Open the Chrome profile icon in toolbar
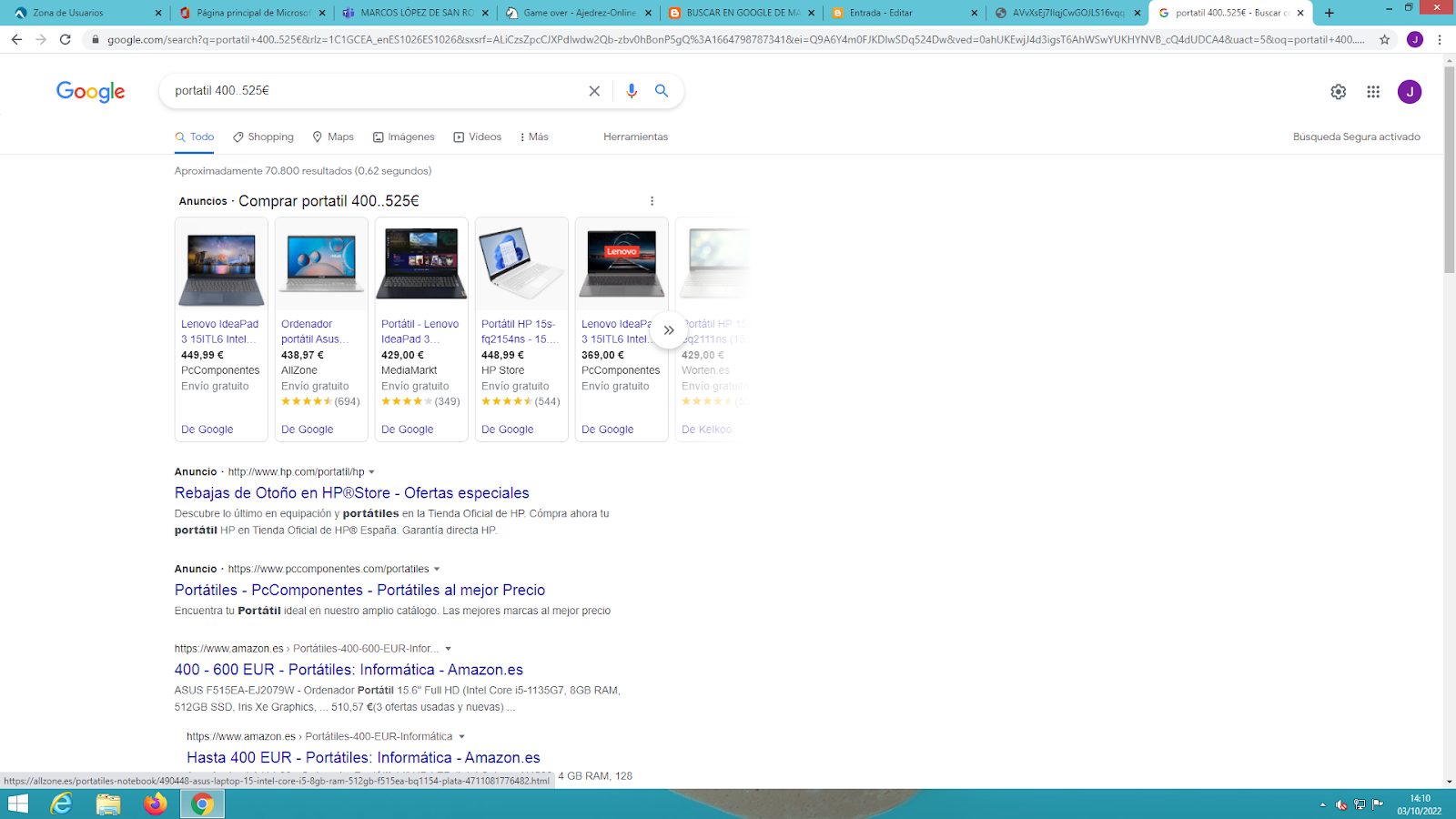The width and height of the screenshot is (1456, 819). (1415, 39)
